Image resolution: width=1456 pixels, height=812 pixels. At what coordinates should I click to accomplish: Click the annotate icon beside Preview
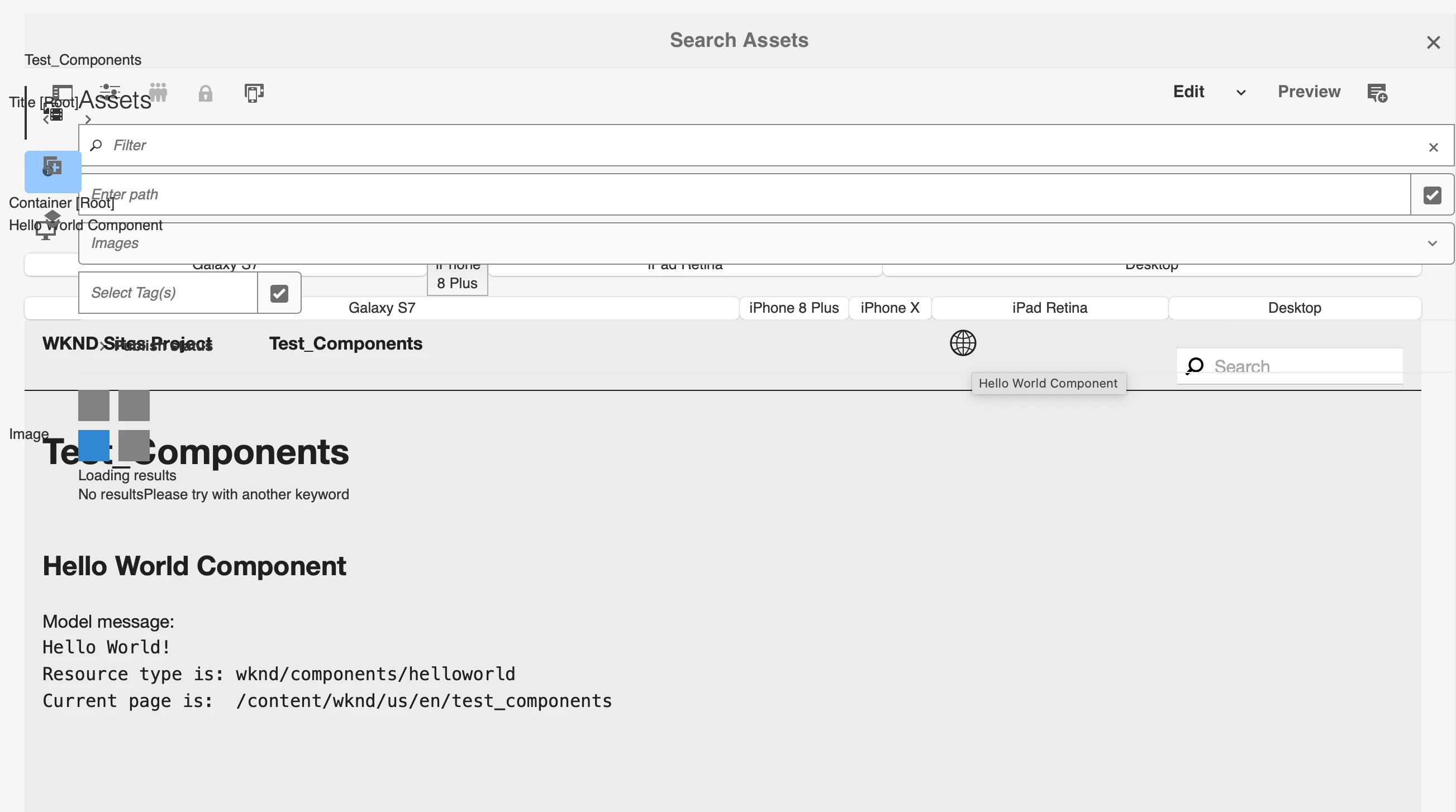[1377, 92]
